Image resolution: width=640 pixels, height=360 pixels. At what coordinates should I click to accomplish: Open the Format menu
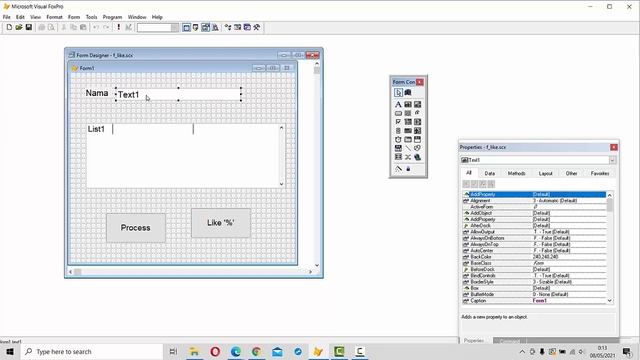click(54, 17)
